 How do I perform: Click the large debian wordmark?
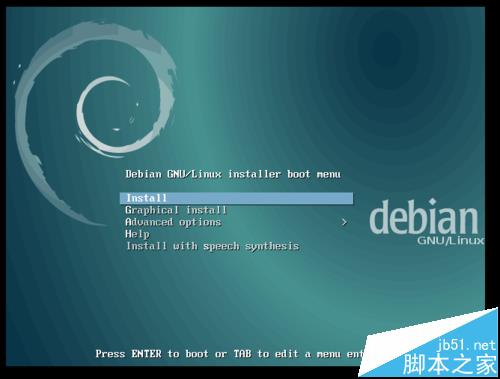point(424,217)
